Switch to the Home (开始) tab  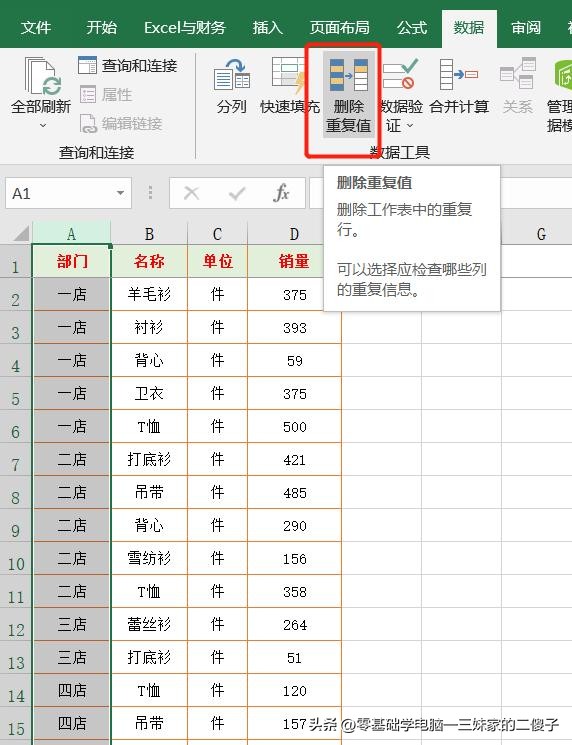coord(102,28)
